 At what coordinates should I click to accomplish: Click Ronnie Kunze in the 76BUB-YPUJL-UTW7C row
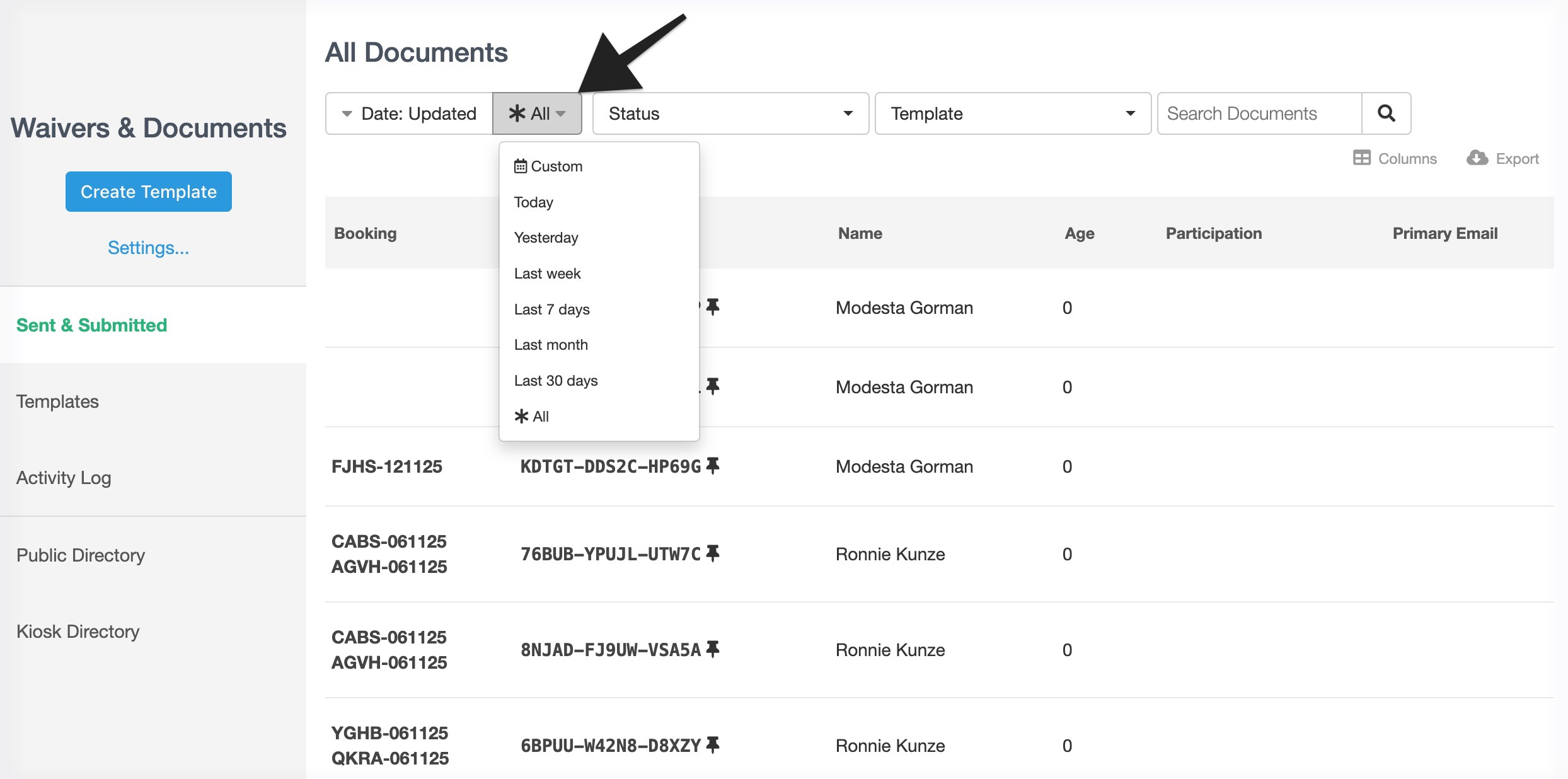tap(891, 554)
